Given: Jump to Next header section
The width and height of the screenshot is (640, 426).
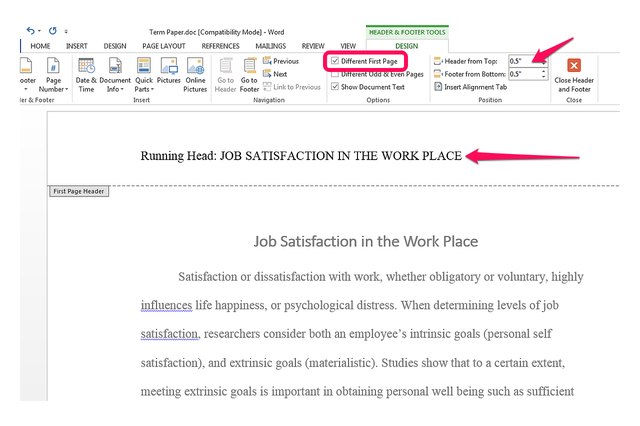Looking at the screenshot, I should coord(275,74).
